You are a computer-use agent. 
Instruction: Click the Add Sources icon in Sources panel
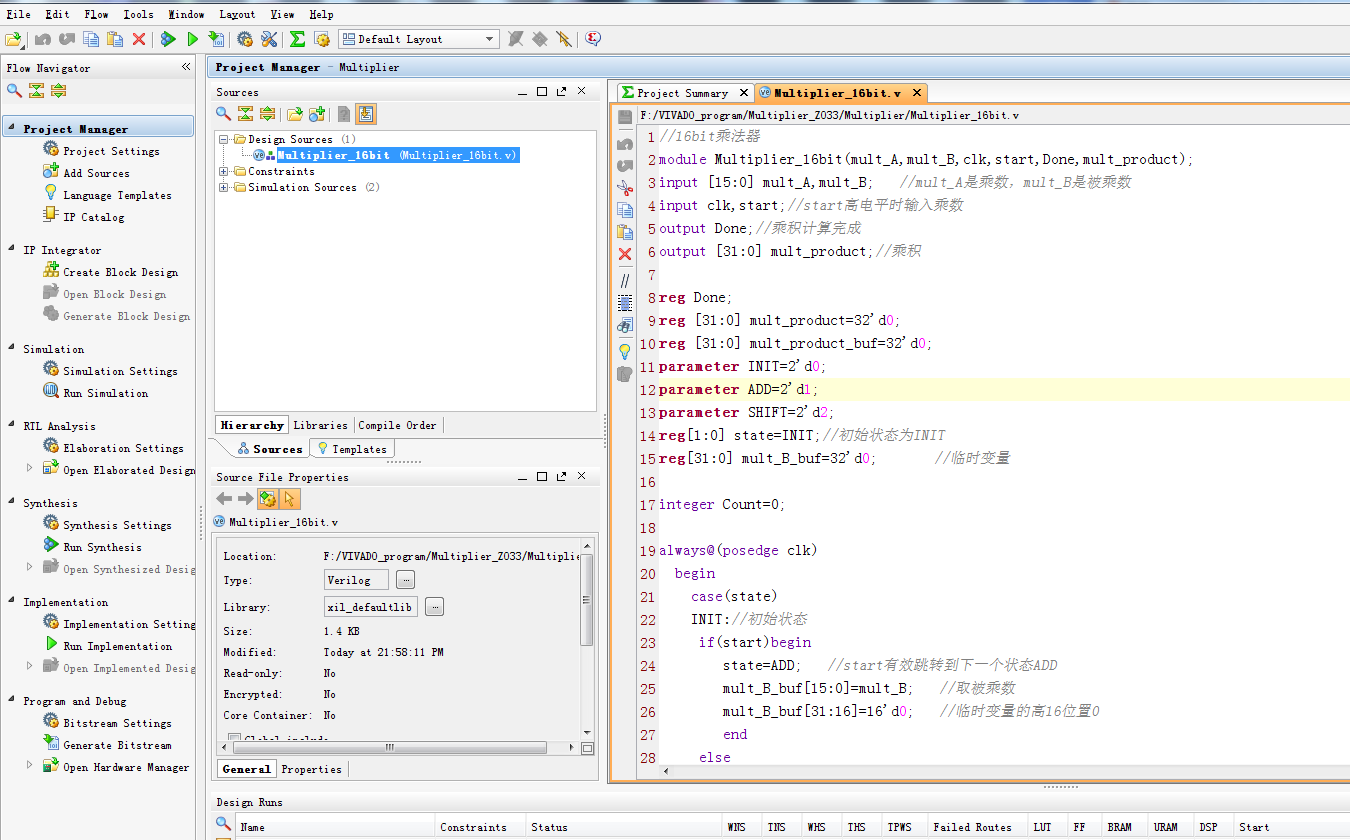point(317,114)
